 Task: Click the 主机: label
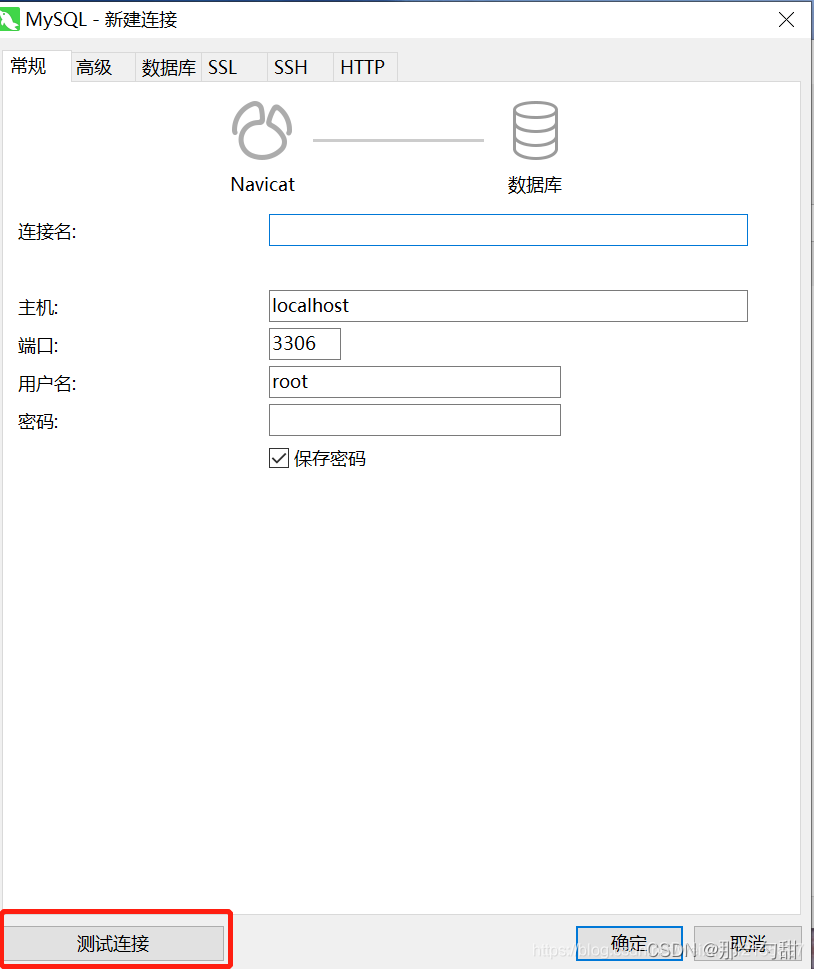tap(38, 308)
